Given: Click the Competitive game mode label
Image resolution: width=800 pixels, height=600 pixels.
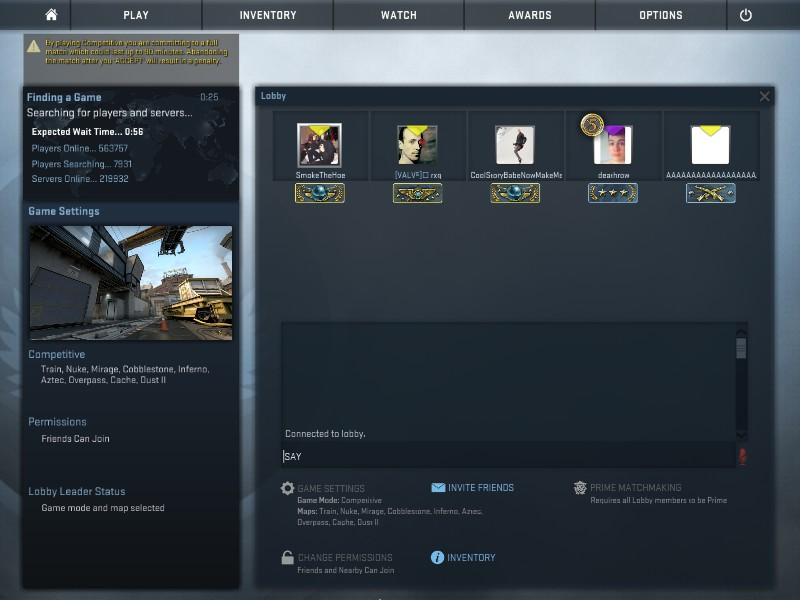Looking at the screenshot, I should 57,354.
